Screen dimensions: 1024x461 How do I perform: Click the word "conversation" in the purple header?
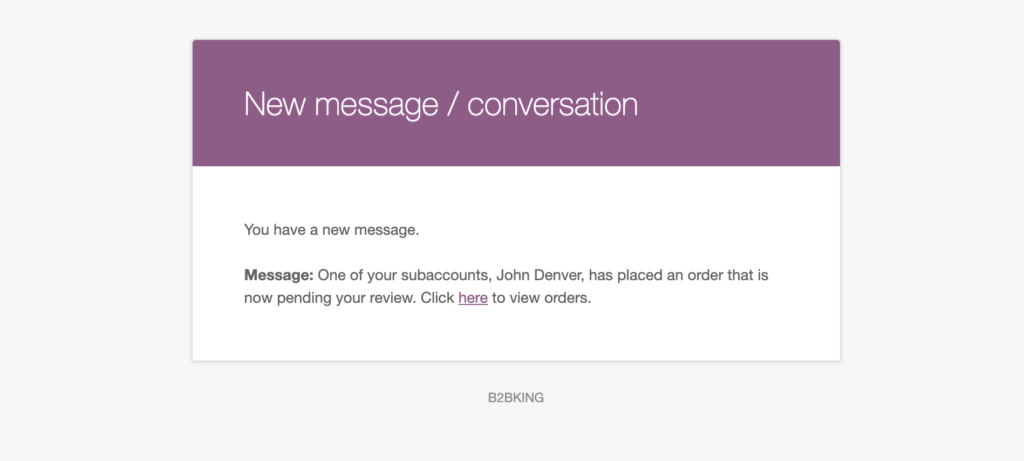[552, 104]
